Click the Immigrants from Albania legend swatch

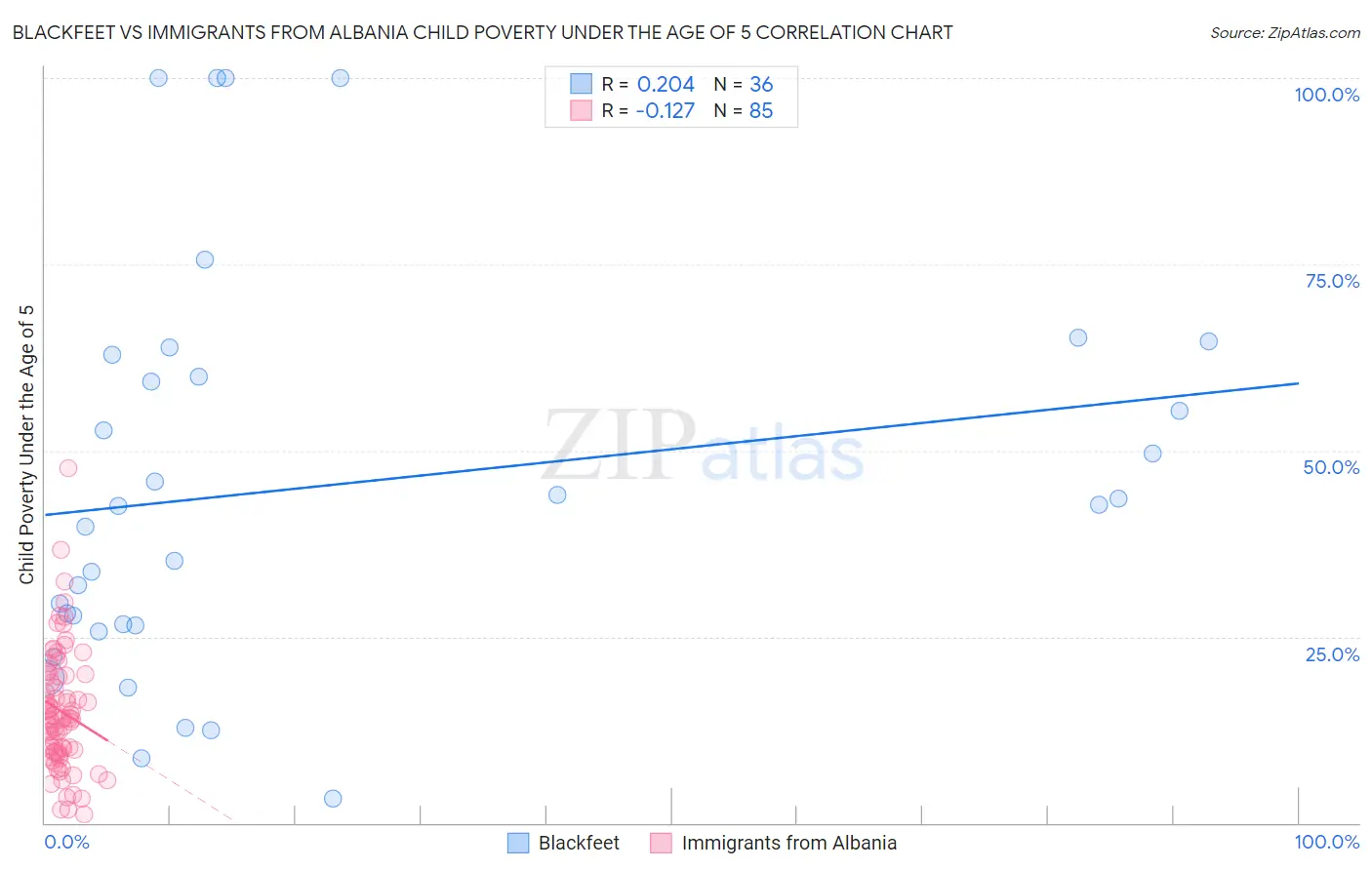coord(661,843)
